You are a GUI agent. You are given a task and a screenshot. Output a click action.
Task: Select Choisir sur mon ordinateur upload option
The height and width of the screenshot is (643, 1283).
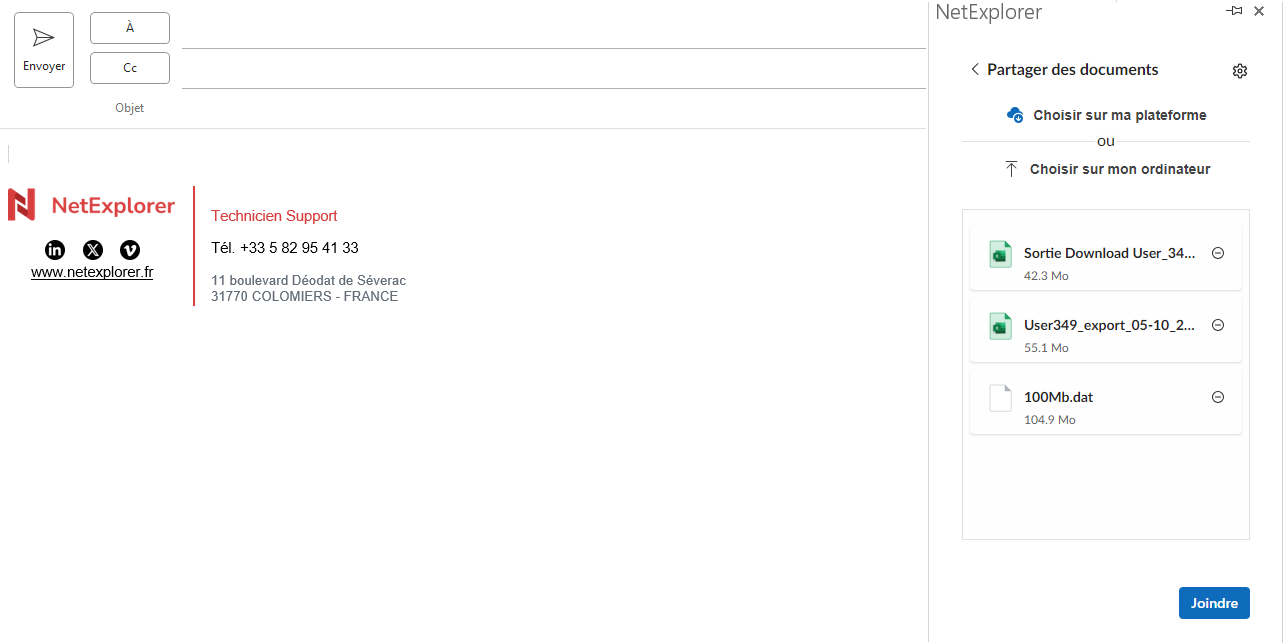pyautogui.click(x=1106, y=169)
